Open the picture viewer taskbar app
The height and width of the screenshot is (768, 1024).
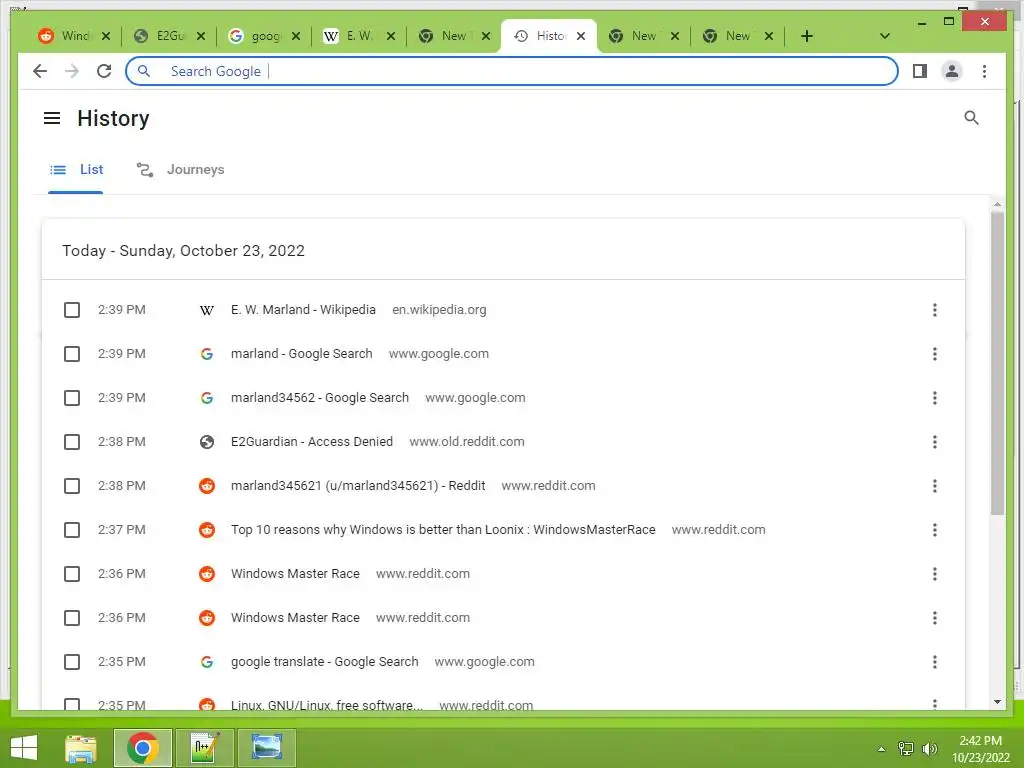(266, 748)
